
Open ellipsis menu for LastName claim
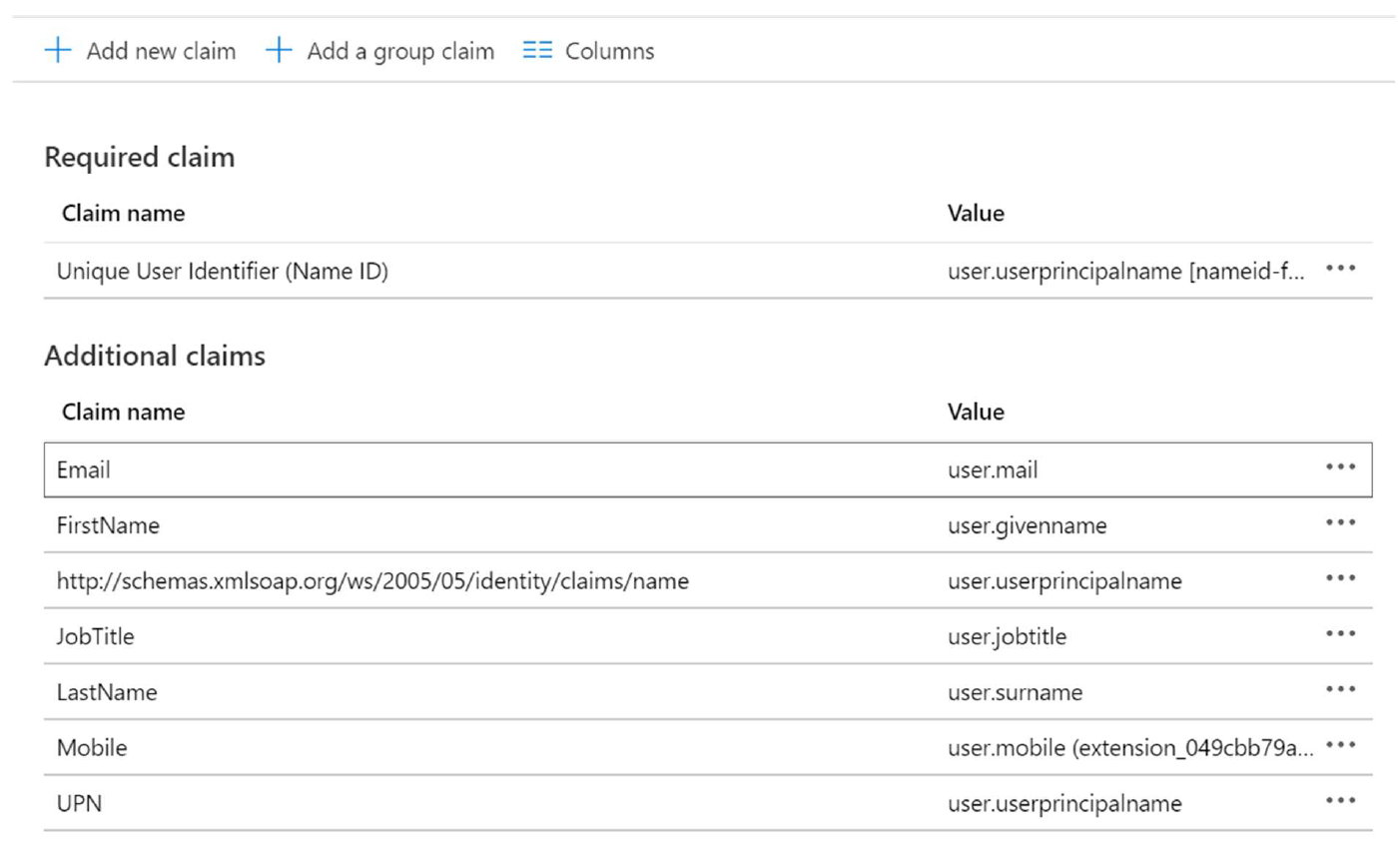(x=1340, y=690)
